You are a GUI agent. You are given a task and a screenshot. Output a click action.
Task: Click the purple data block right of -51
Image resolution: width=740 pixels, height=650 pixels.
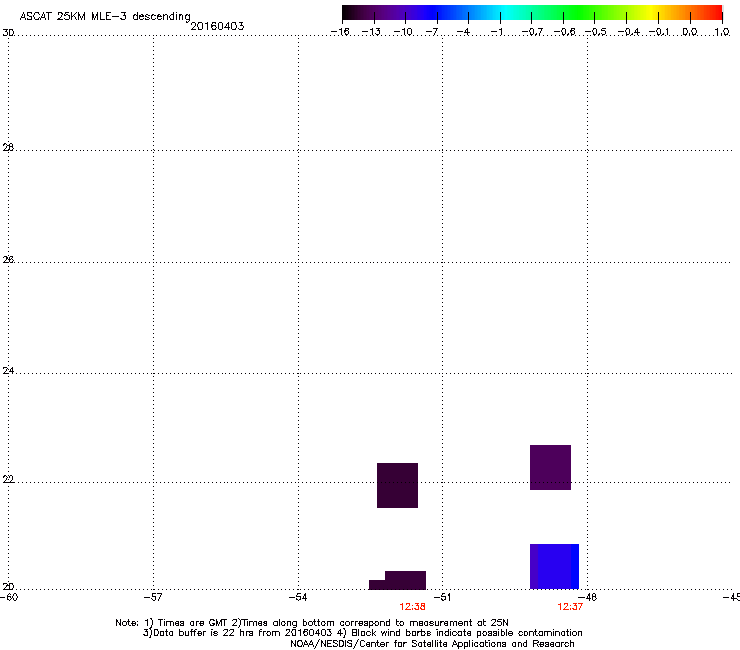pyautogui.click(x=550, y=467)
